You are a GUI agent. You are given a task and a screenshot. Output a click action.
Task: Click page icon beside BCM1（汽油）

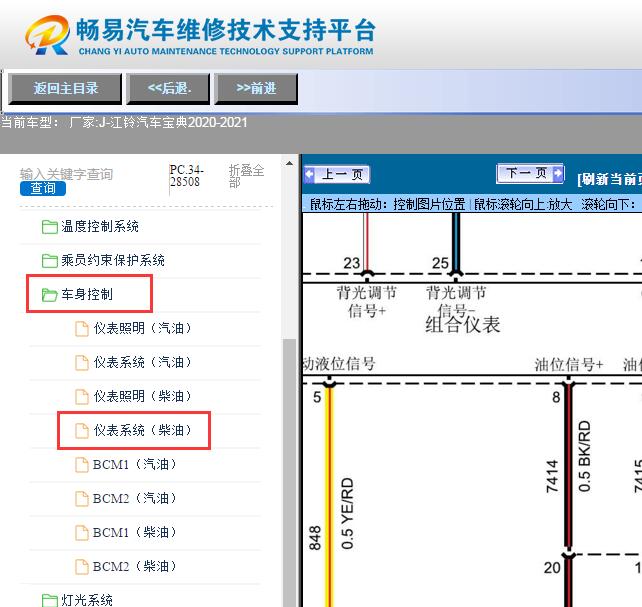[82, 465]
